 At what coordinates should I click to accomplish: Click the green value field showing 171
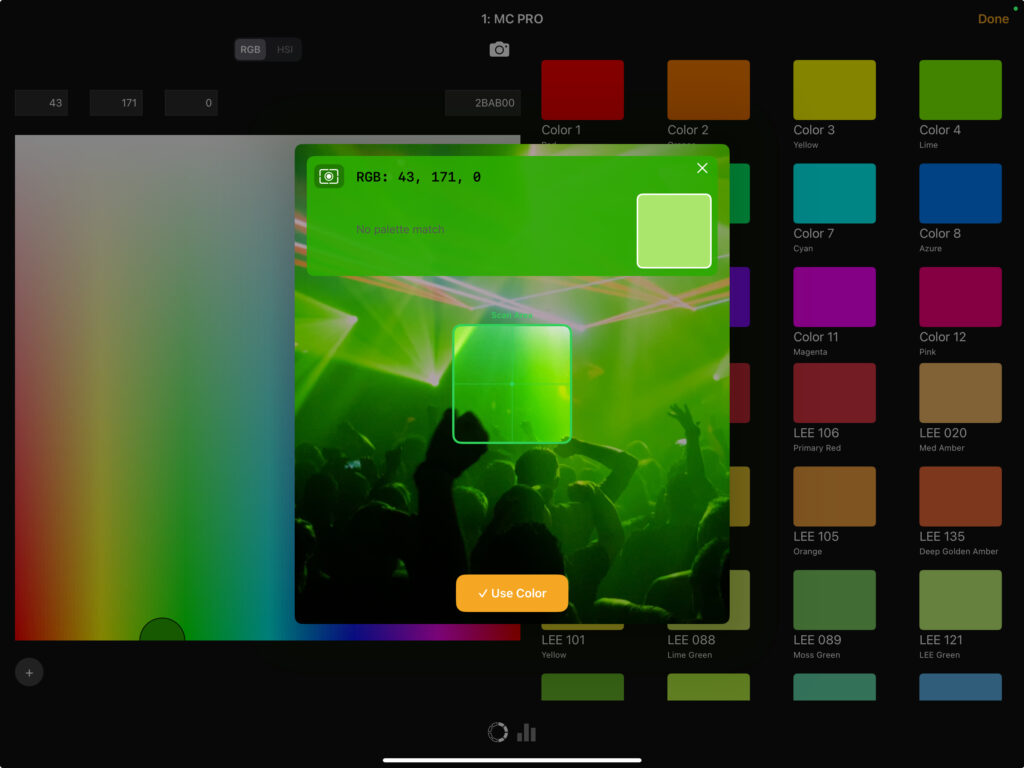point(116,103)
